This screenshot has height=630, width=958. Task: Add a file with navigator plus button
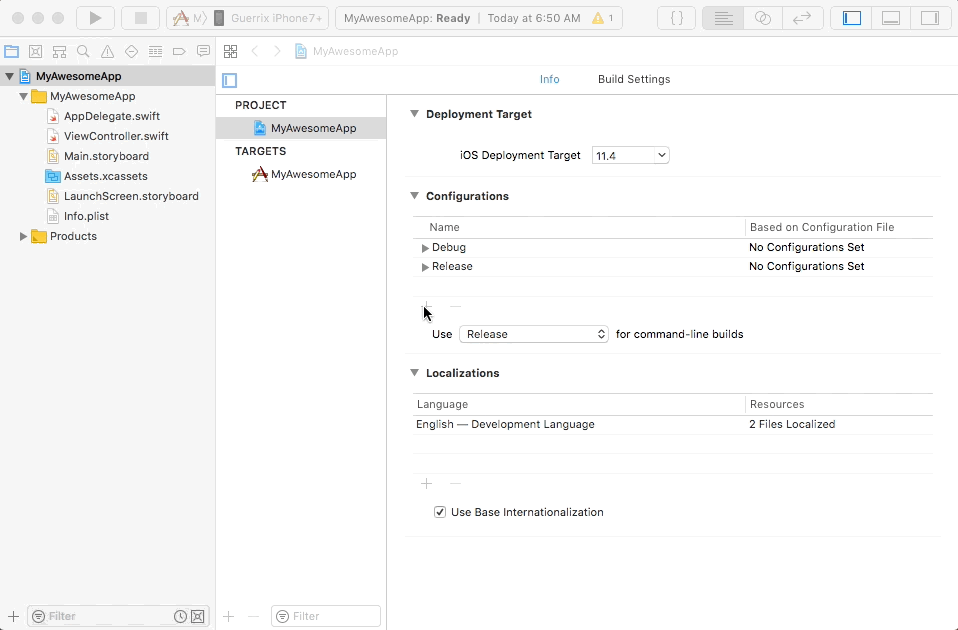pos(13,617)
